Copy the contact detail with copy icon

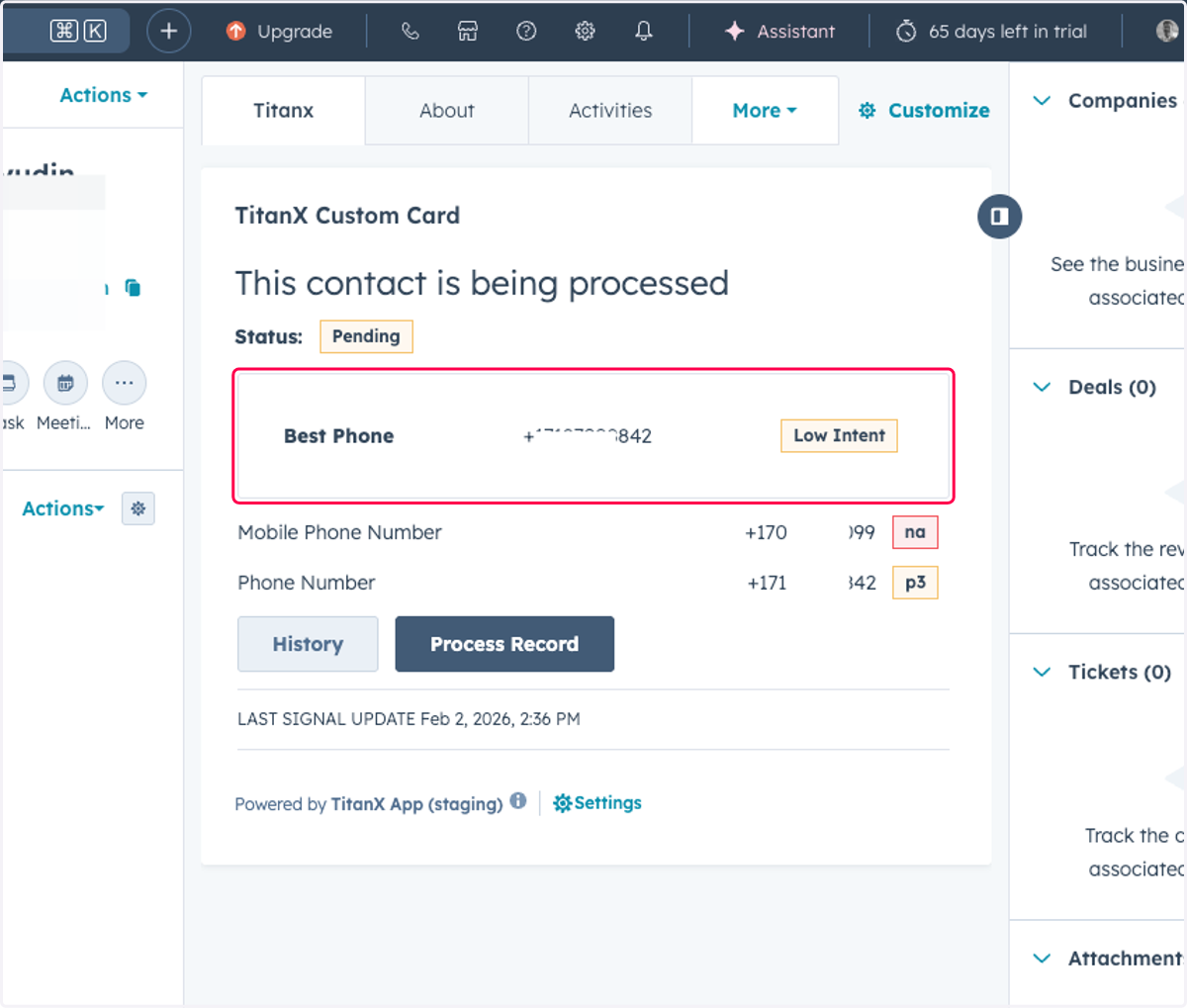pos(133,288)
